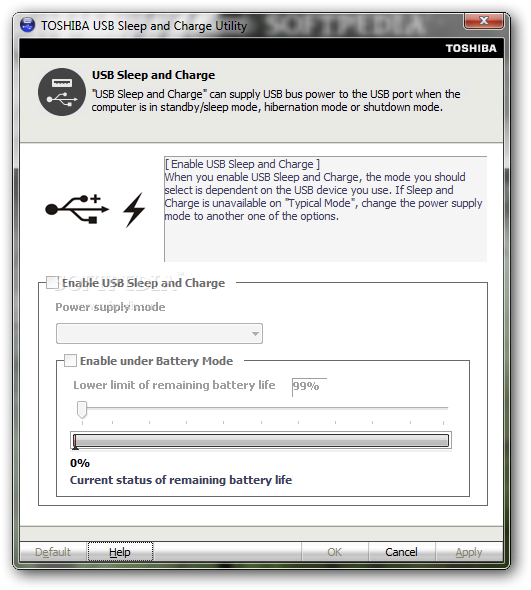Image resolution: width=531 pixels, height=590 pixels.
Task: Click the description text box about Typical Mode
Action: tap(326, 209)
